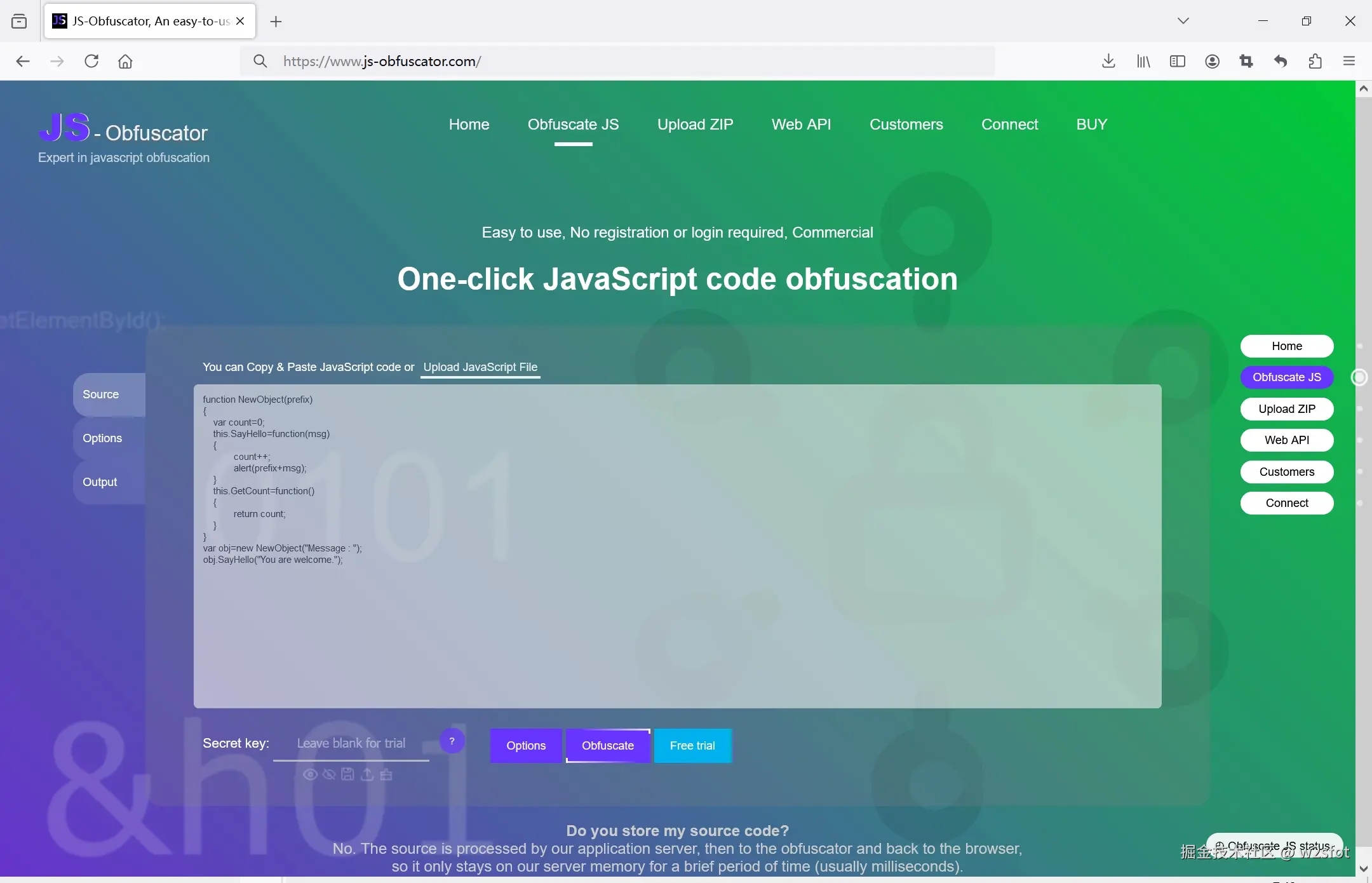Click the show secret key eye icon

(x=310, y=774)
